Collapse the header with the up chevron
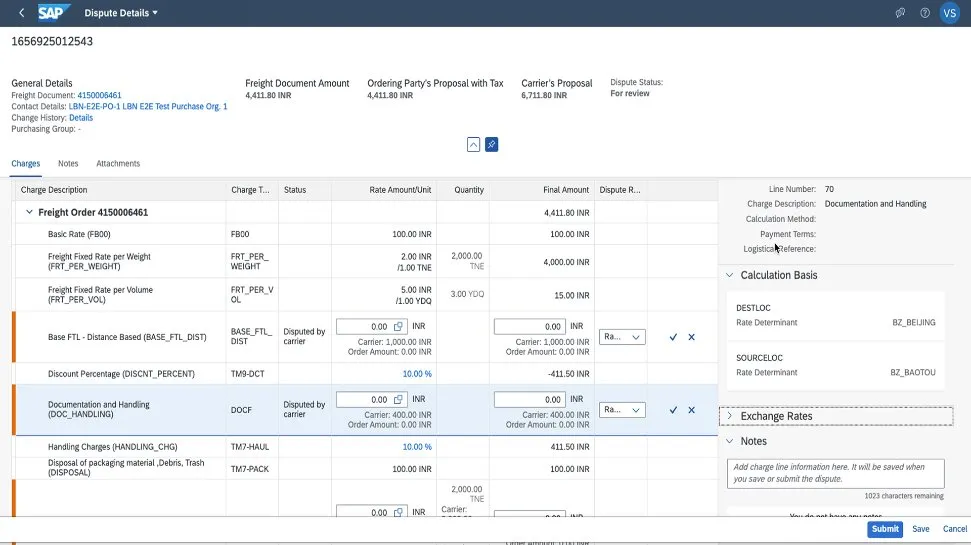Screen dimensions: 971x545 coord(474,145)
